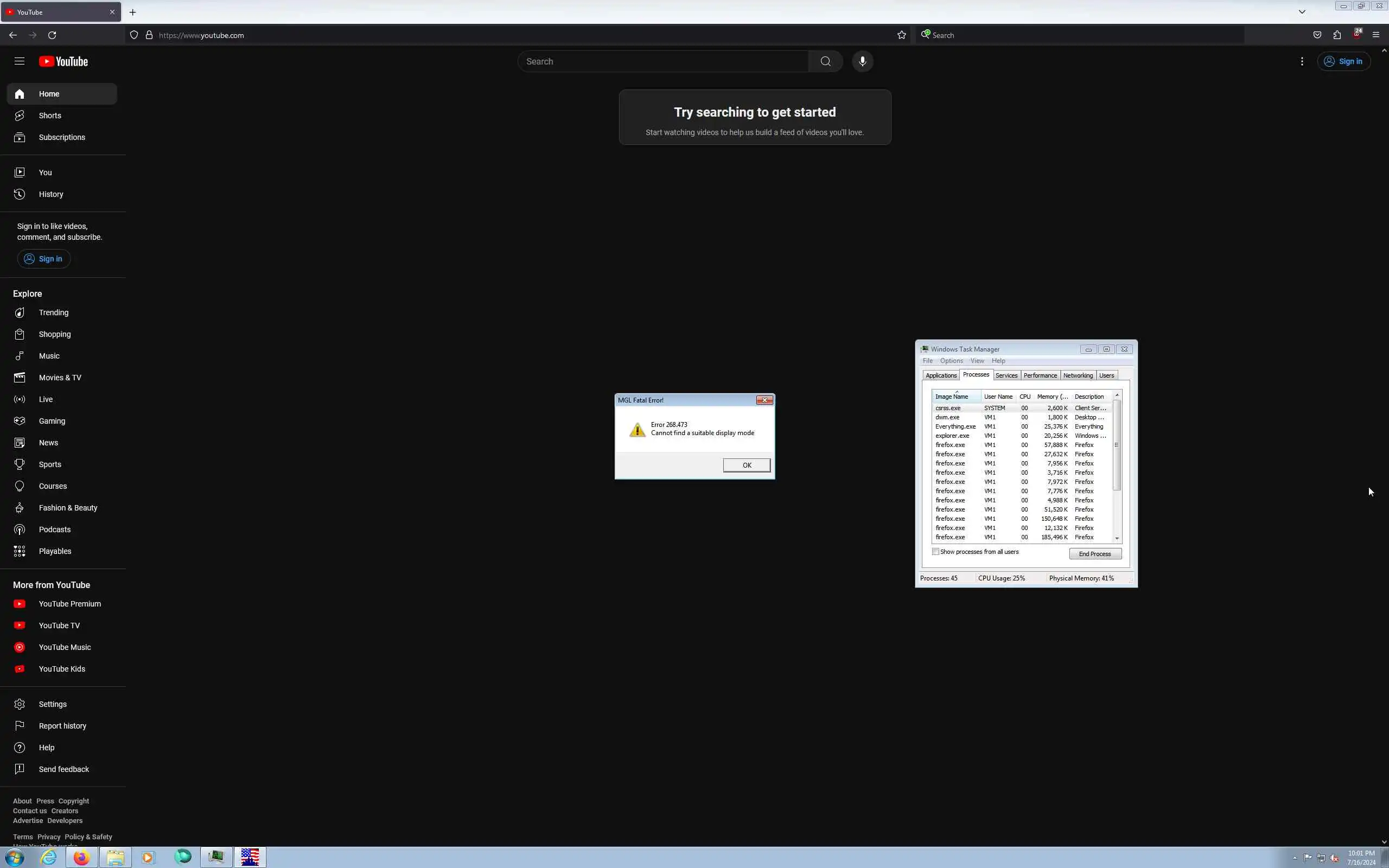Click the YouTube search input field
Image resolution: width=1389 pixels, height=868 pixels.
[663, 61]
